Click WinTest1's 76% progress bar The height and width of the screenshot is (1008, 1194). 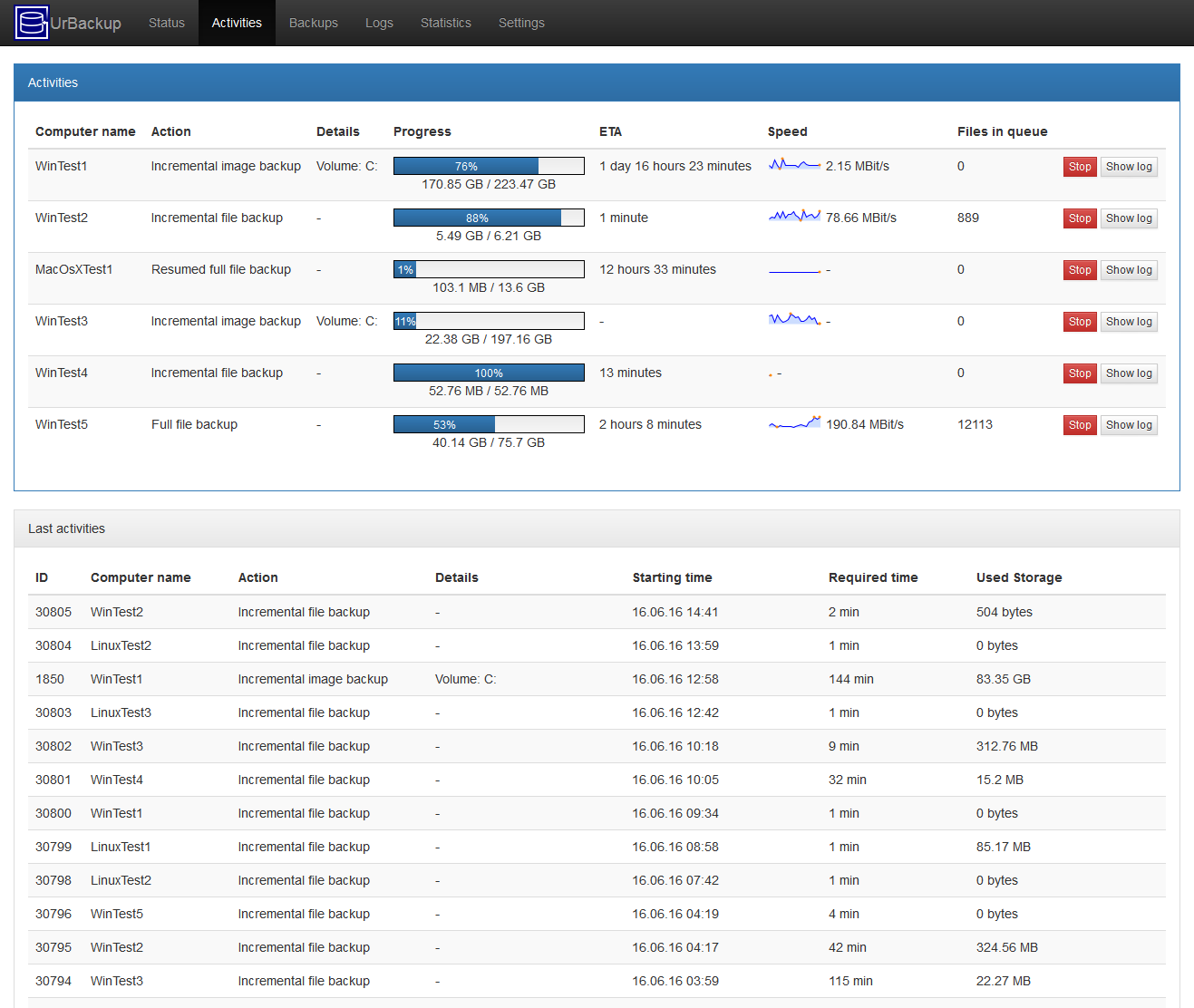pyautogui.click(x=489, y=166)
